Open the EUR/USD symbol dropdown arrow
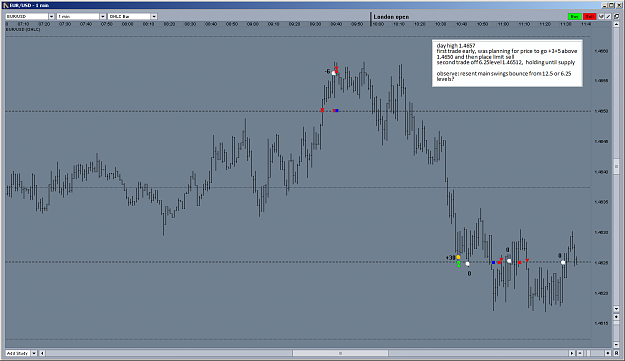The image size is (625, 361). (51, 16)
